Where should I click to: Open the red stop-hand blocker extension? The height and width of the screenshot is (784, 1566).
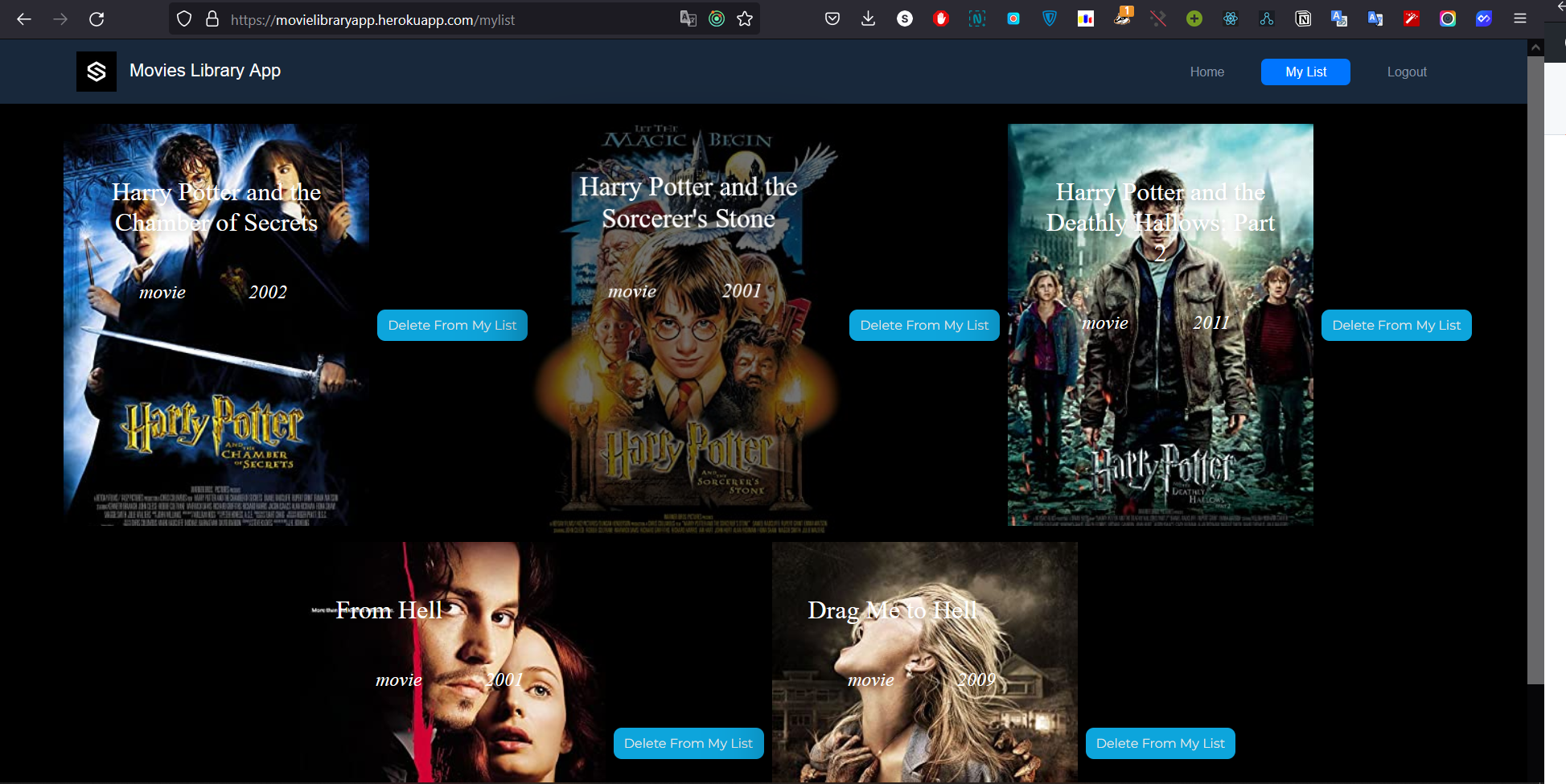(940, 18)
